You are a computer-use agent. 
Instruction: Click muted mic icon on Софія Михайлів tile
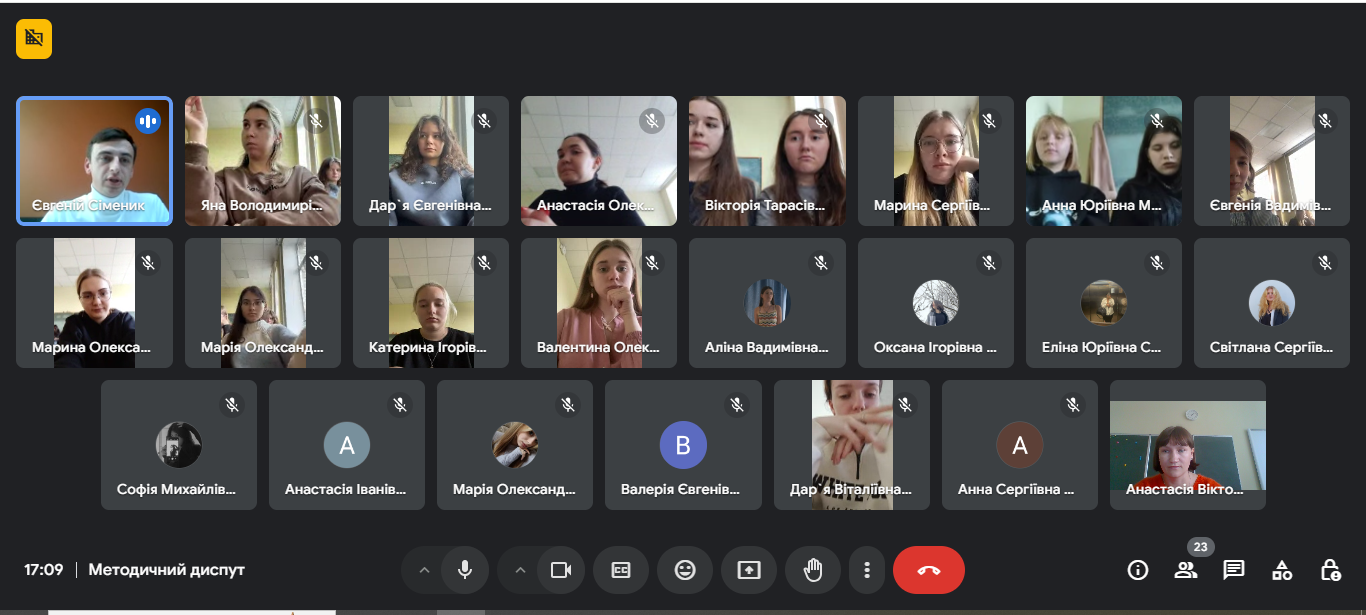pyautogui.click(x=232, y=405)
